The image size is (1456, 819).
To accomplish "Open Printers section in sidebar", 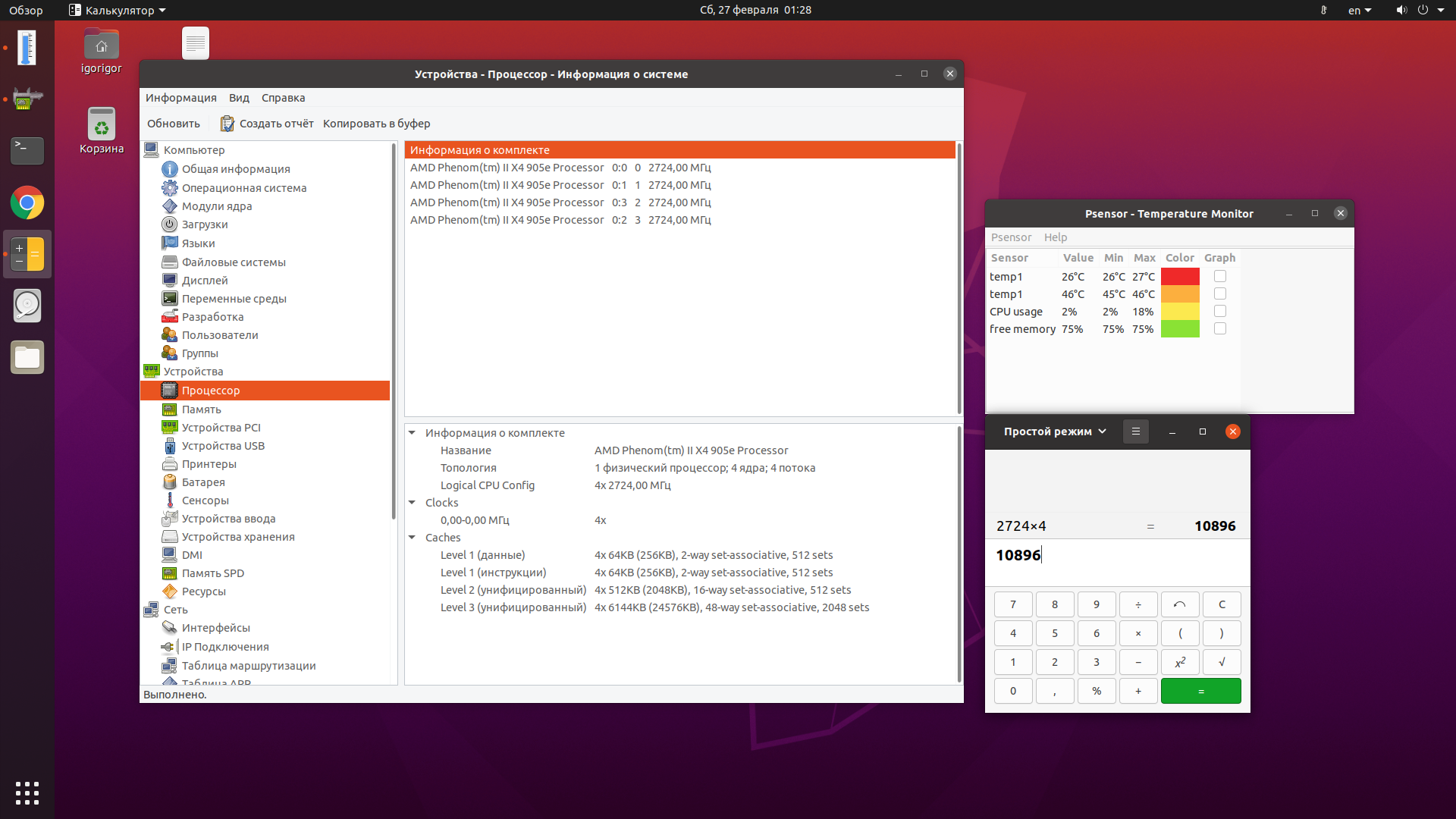I will (209, 464).
